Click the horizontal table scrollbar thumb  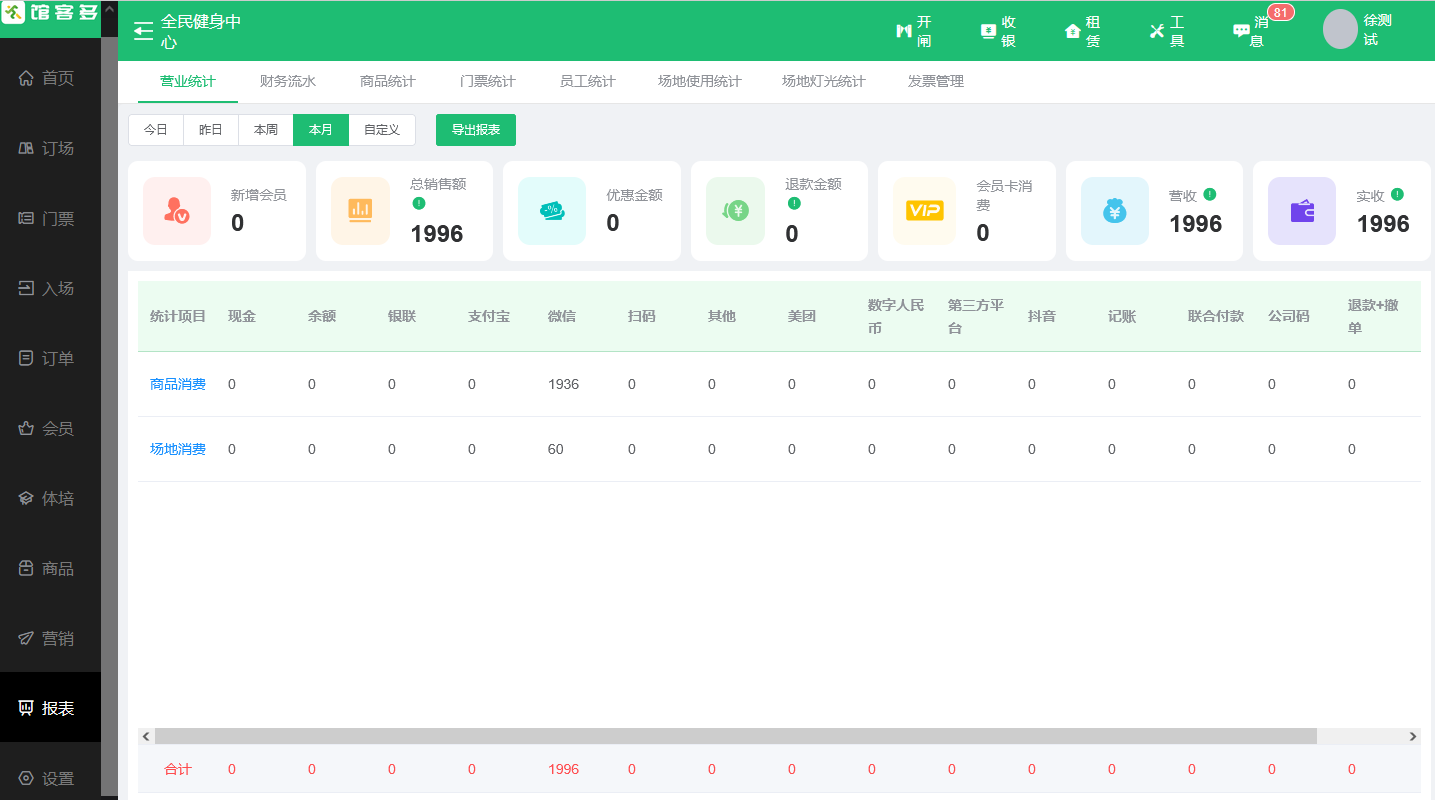pos(736,736)
